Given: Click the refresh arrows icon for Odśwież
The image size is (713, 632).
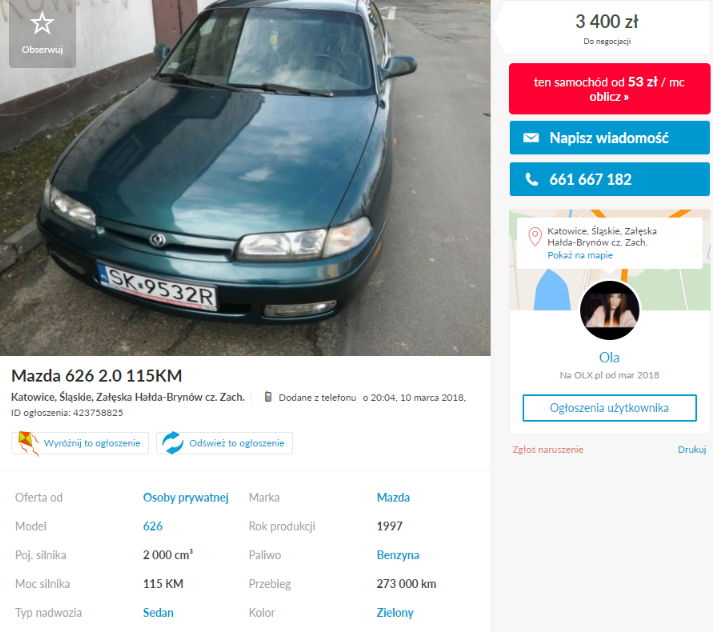Looking at the screenshot, I should click(x=173, y=443).
